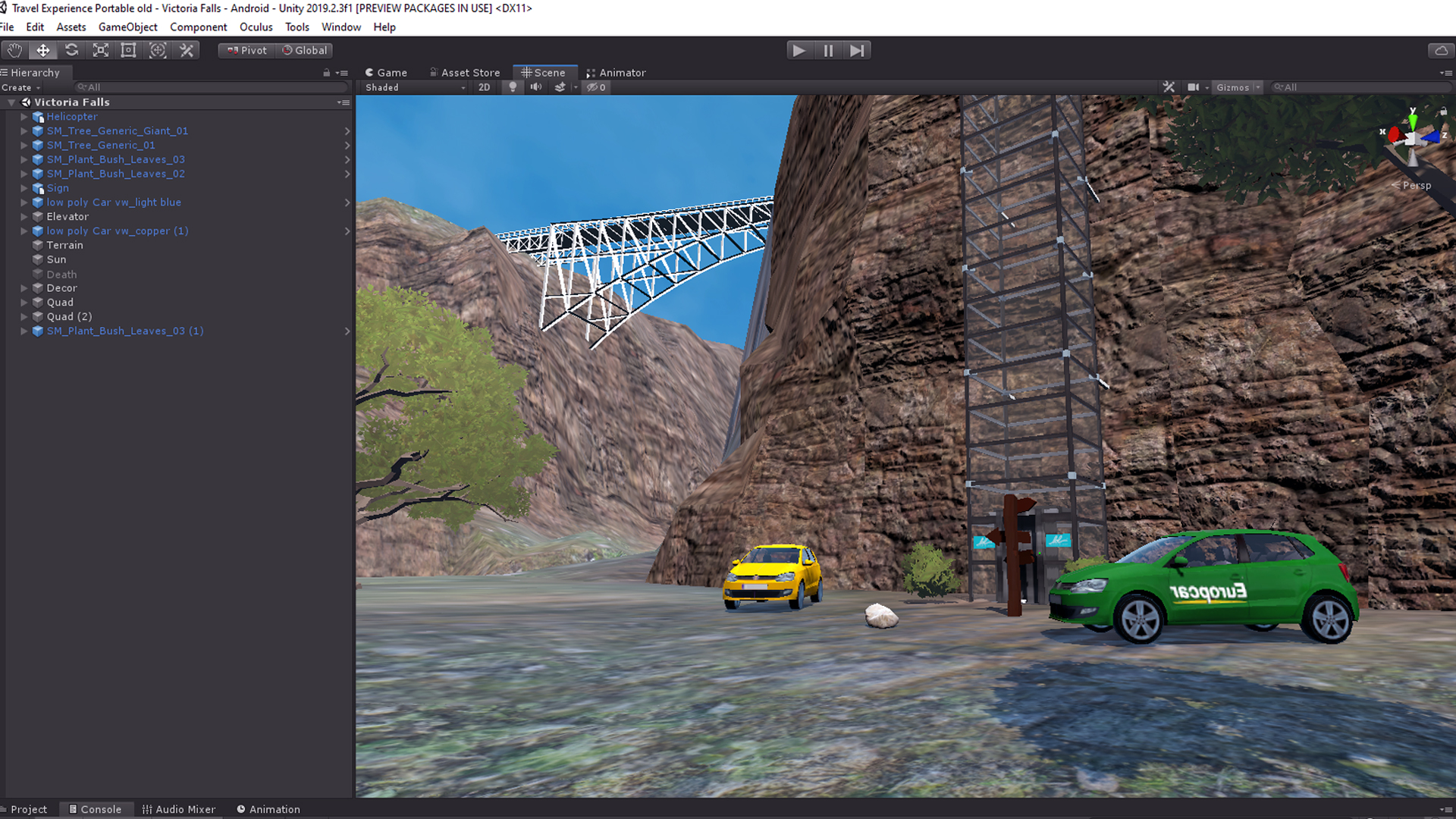Lock the Hierarchy panel
This screenshot has width=1456, height=819.
pyautogui.click(x=327, y=73)
